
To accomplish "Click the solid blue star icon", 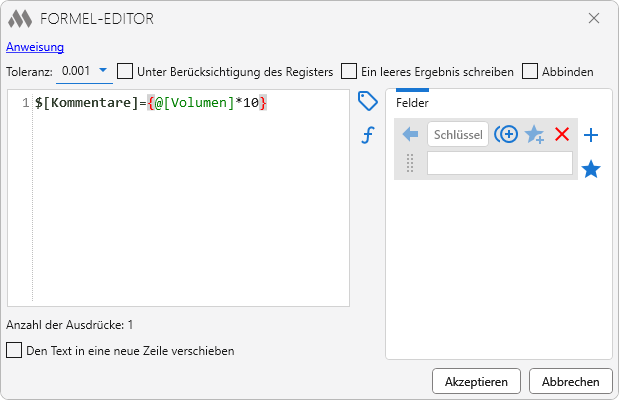I will pos(591,168).
